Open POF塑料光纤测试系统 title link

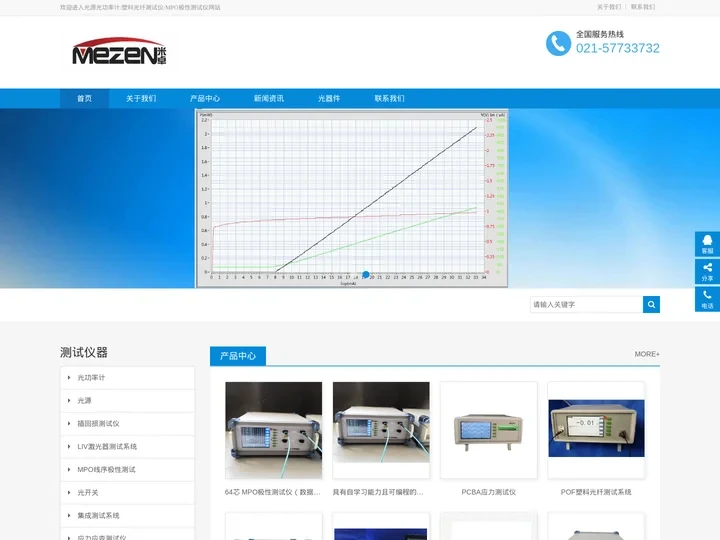tap(596, 492)
